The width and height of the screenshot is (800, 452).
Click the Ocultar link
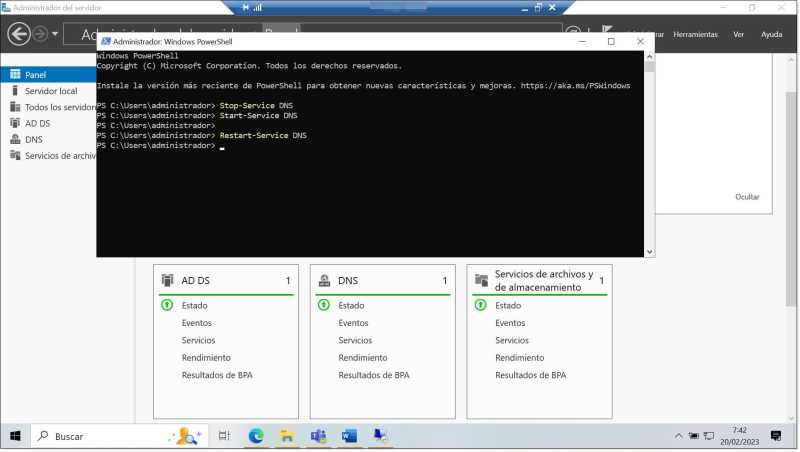pyautogui.click(x=747, y=197)
